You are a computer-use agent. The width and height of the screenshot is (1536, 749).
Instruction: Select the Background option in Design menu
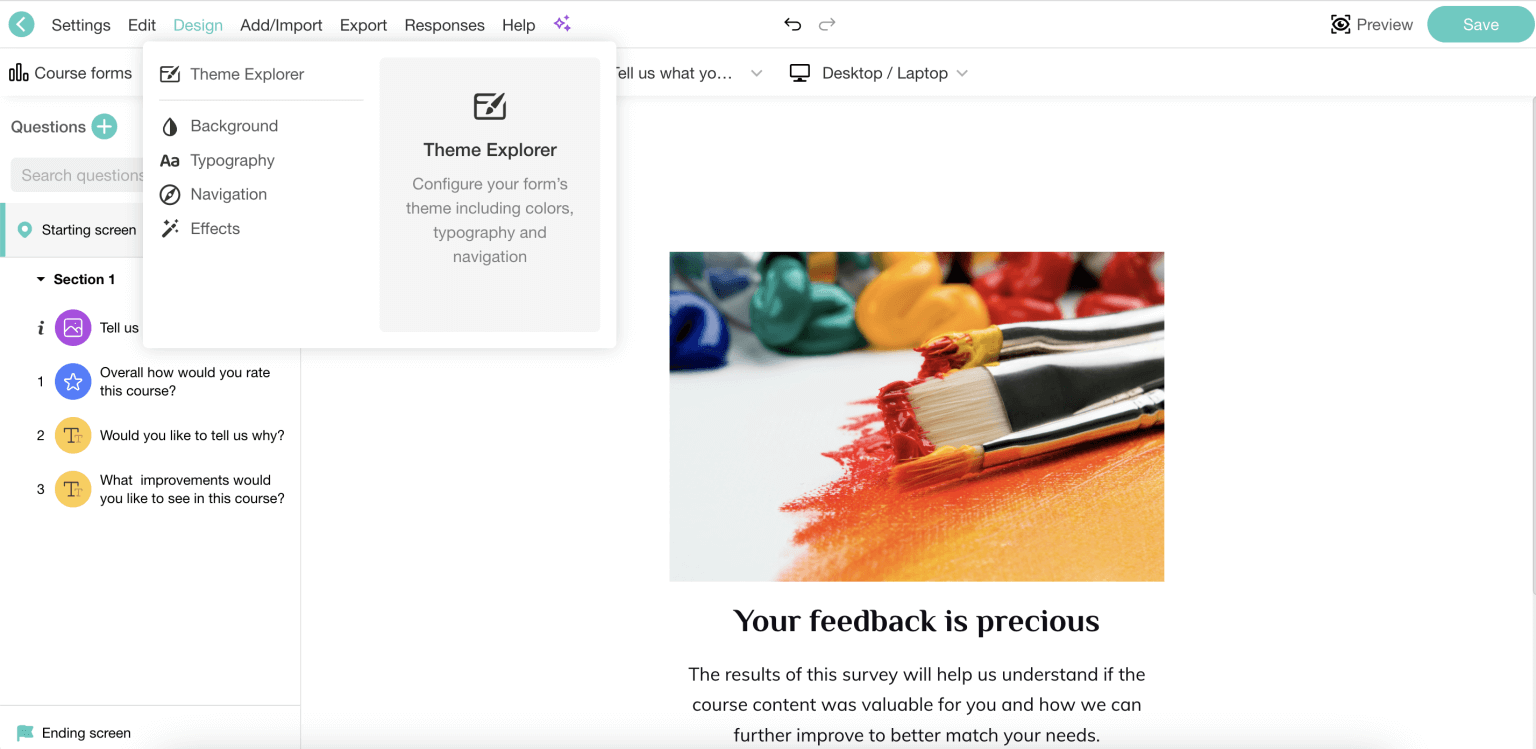coord(234,126)
